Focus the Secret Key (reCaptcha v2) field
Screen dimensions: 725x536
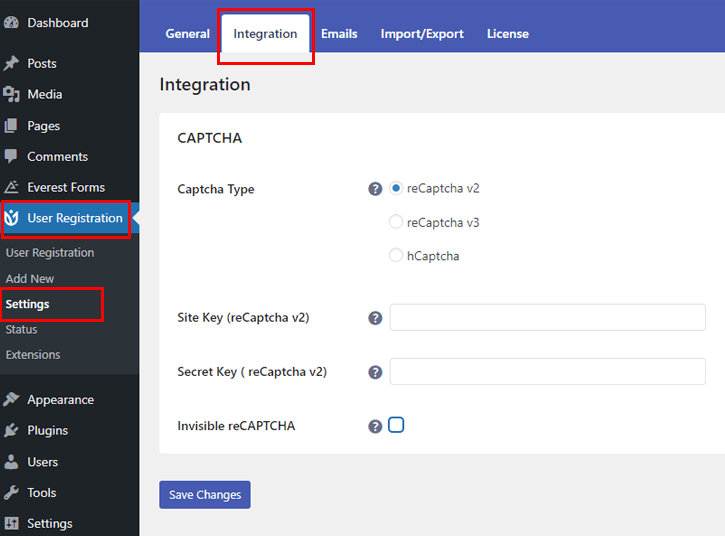(x=547, y=371)
